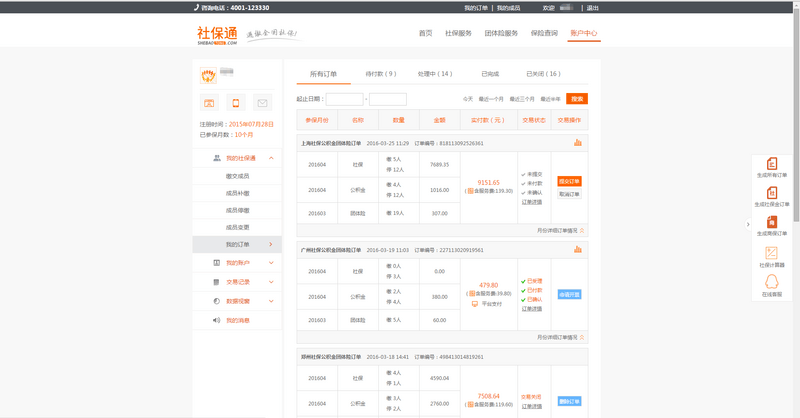Switch to the 已关闭 (16) tab
Viewport: 800px width, 418px height.
[x=543, y=74]
